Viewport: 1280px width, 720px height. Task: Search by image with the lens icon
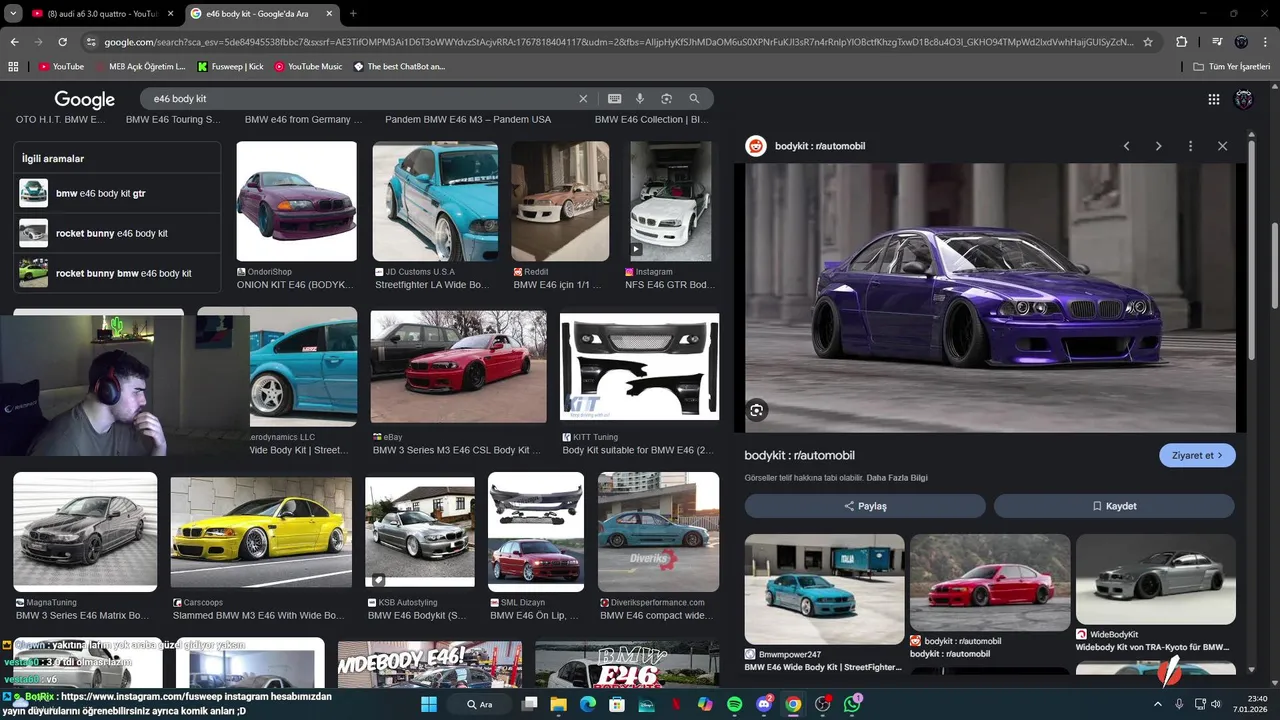[x=666, y=99]
